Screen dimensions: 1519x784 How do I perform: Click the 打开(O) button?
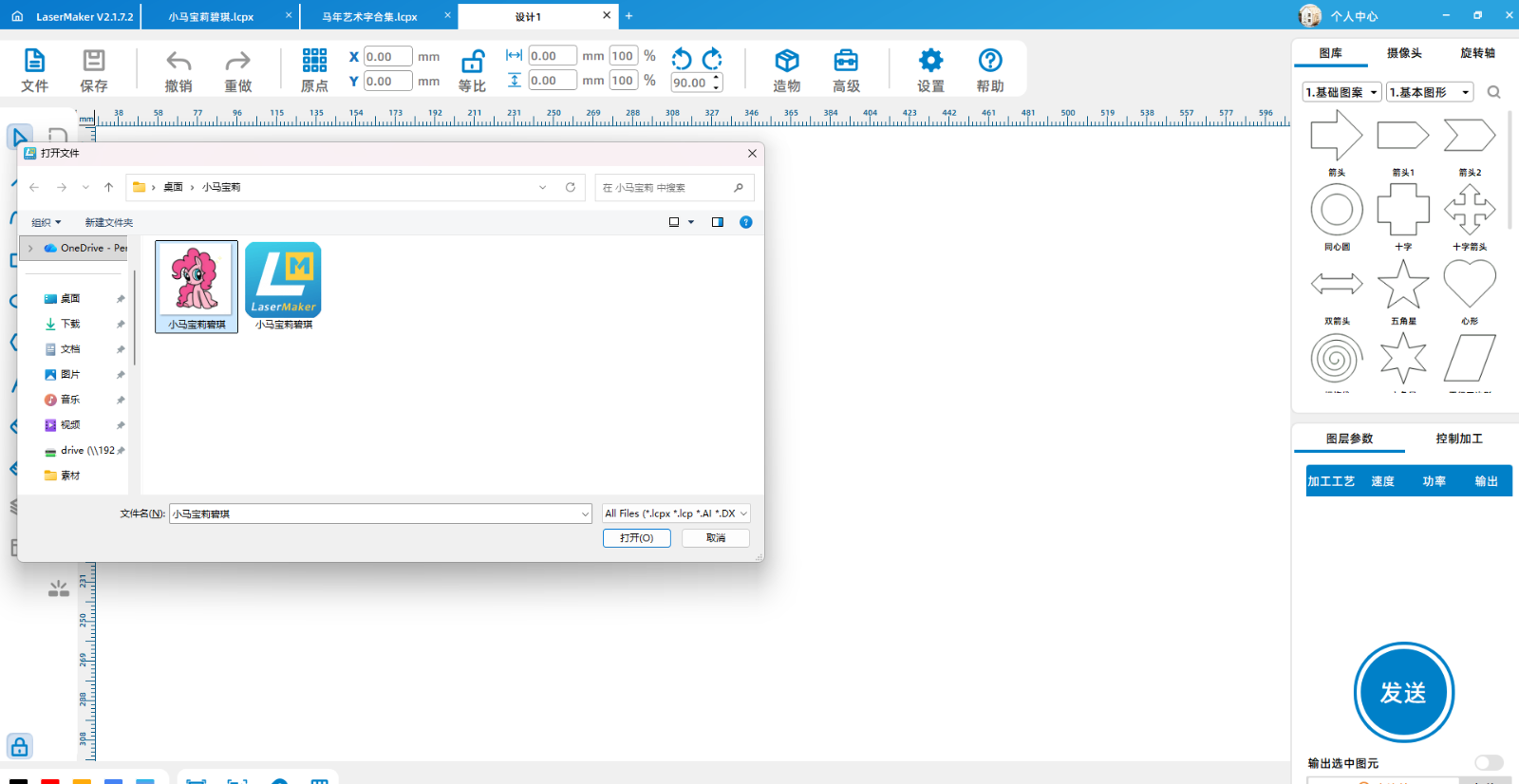[636, 538]
